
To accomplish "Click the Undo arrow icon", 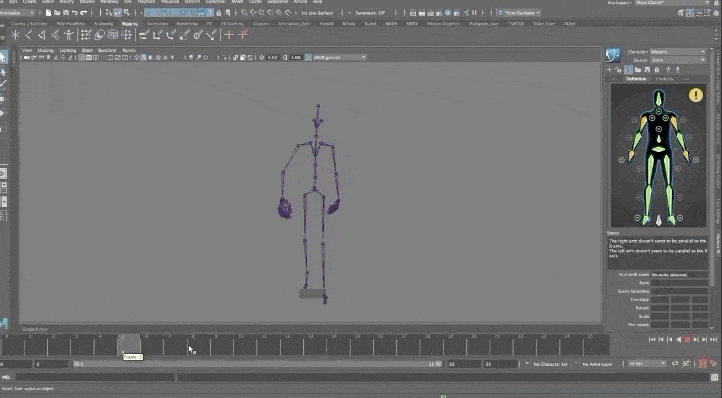I will point(75,13).
